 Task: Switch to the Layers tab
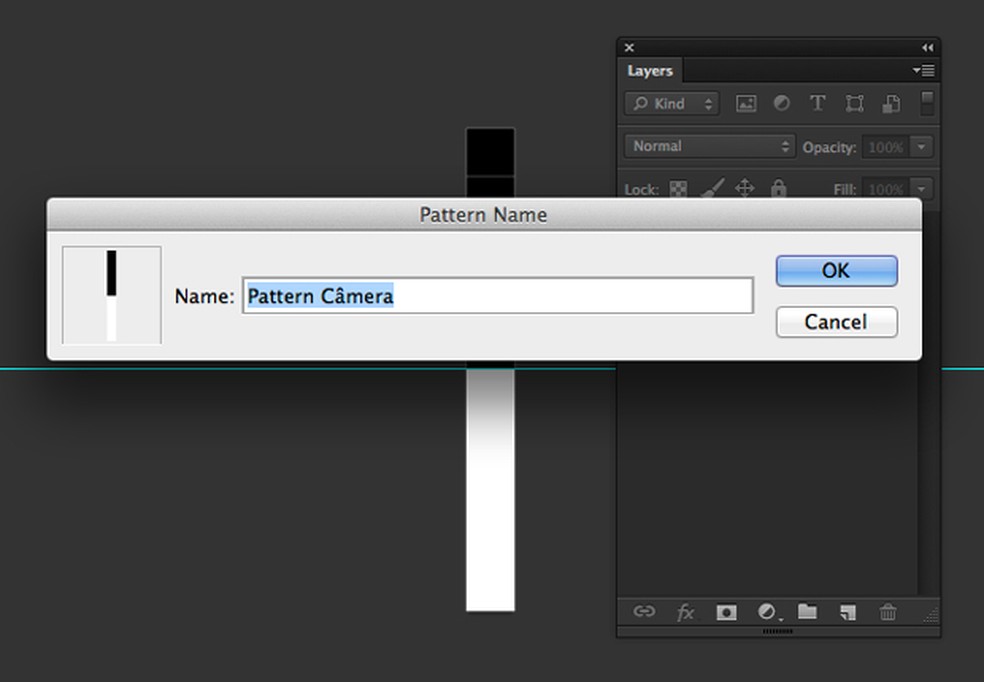coord(650,71)
